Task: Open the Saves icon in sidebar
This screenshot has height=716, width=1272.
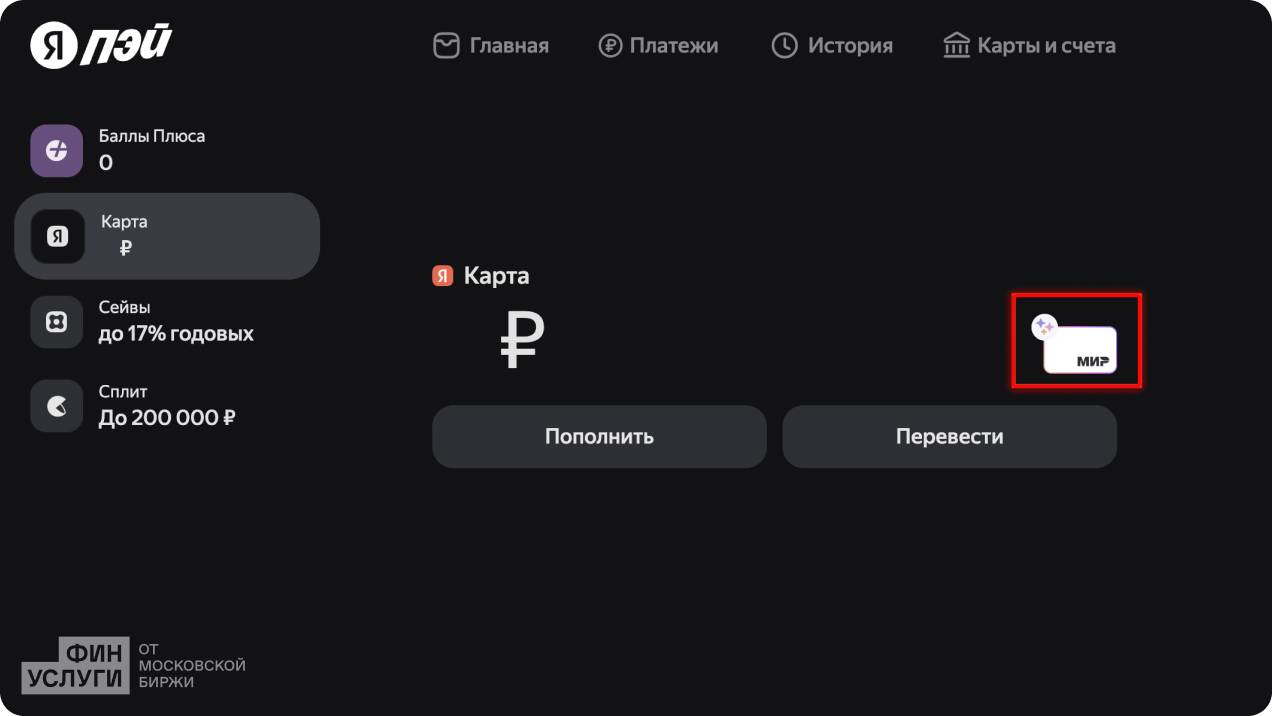Action: click(x=57, y=322)
